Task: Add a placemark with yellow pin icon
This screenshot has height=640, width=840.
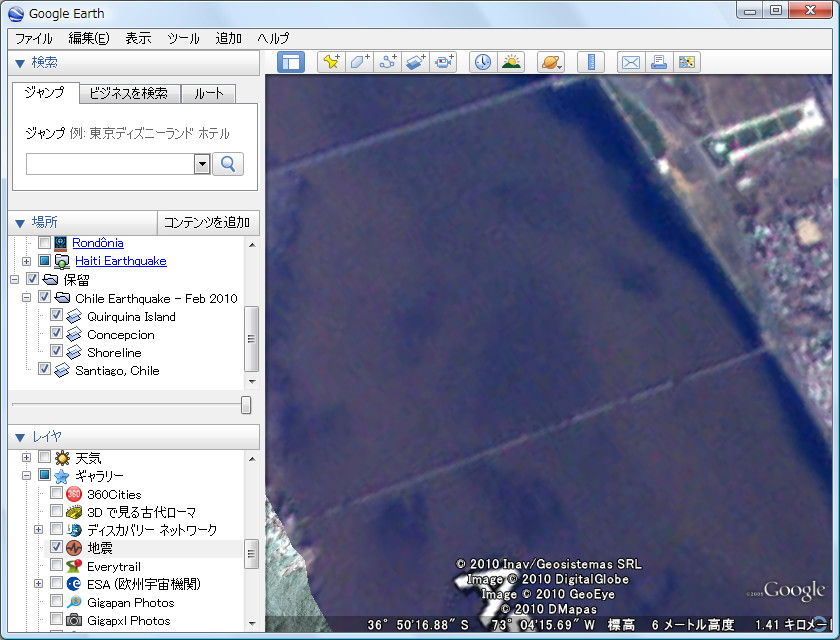Action: pyautogui.click(x=331, y=62)
